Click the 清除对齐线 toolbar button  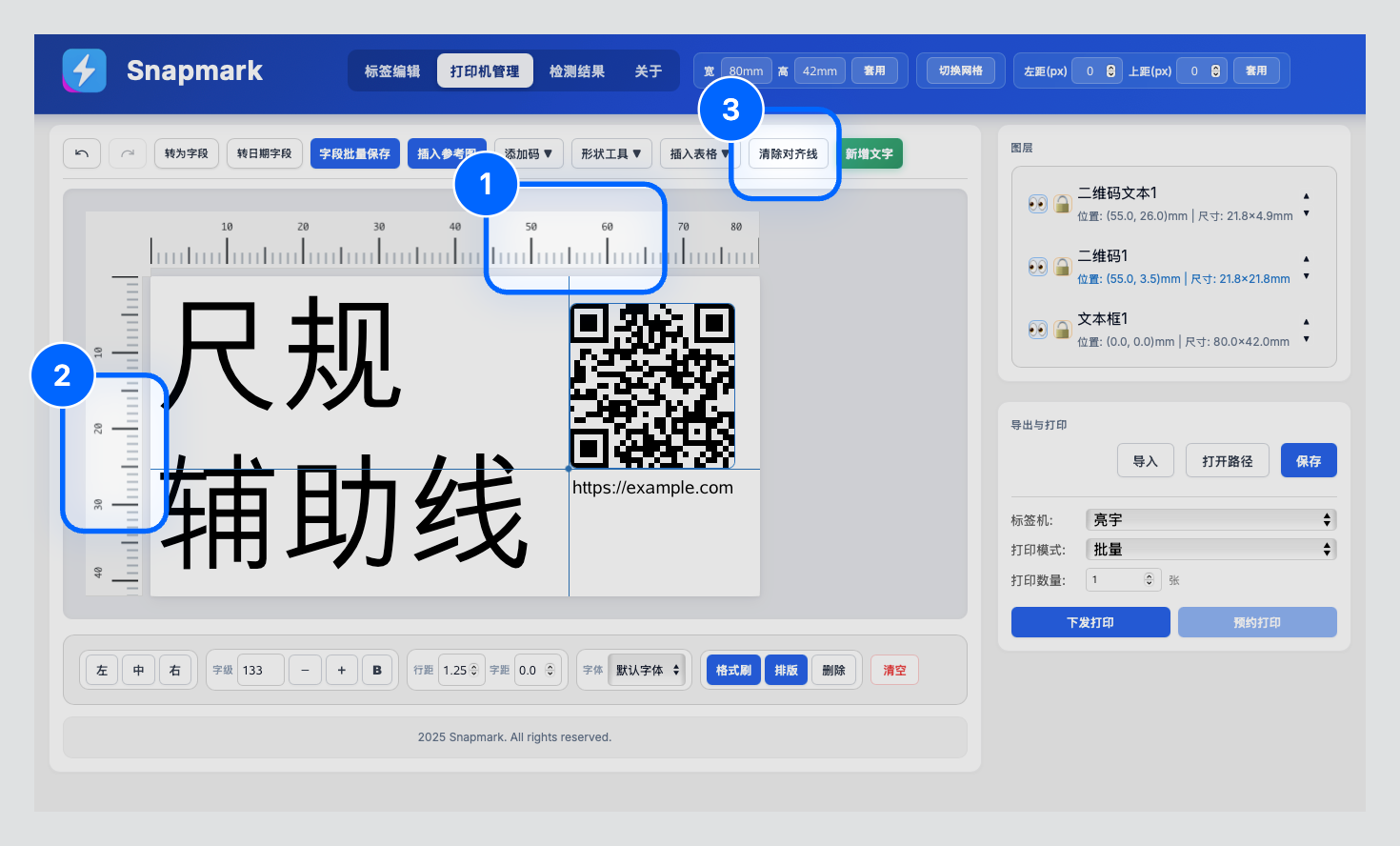(787, 153)
